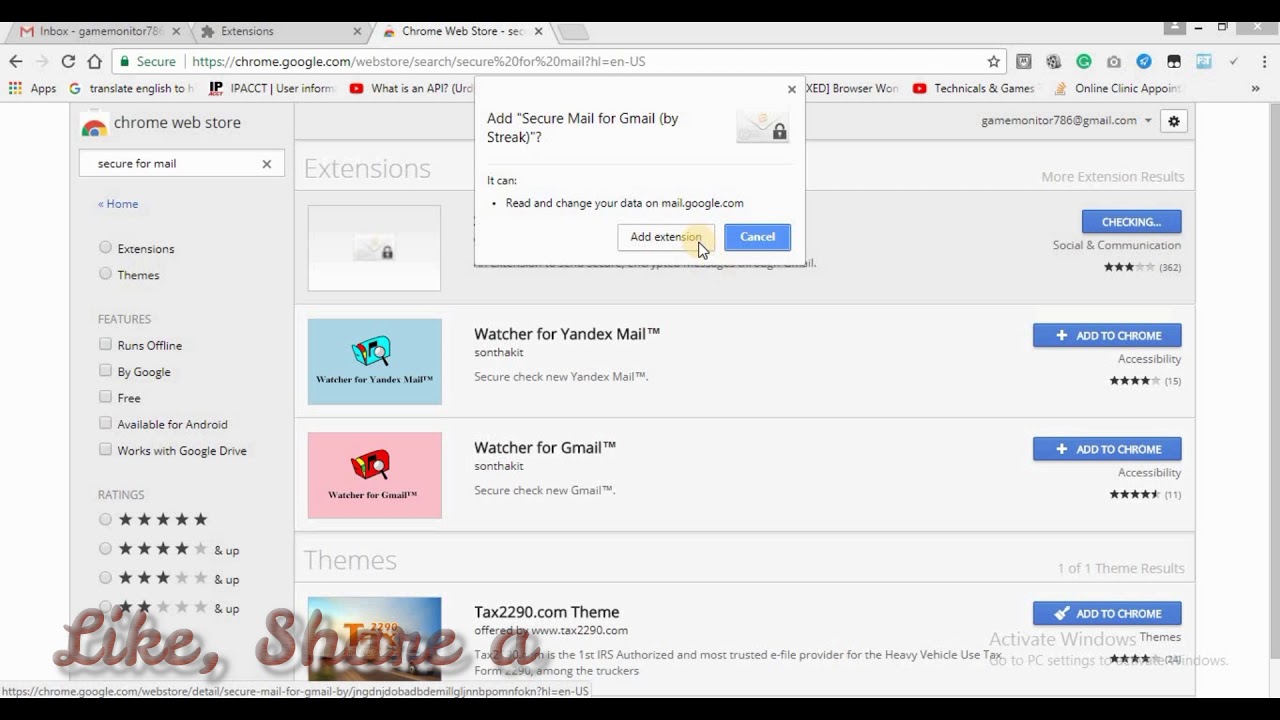Tick Available for Android checkbox

(105, 423)
